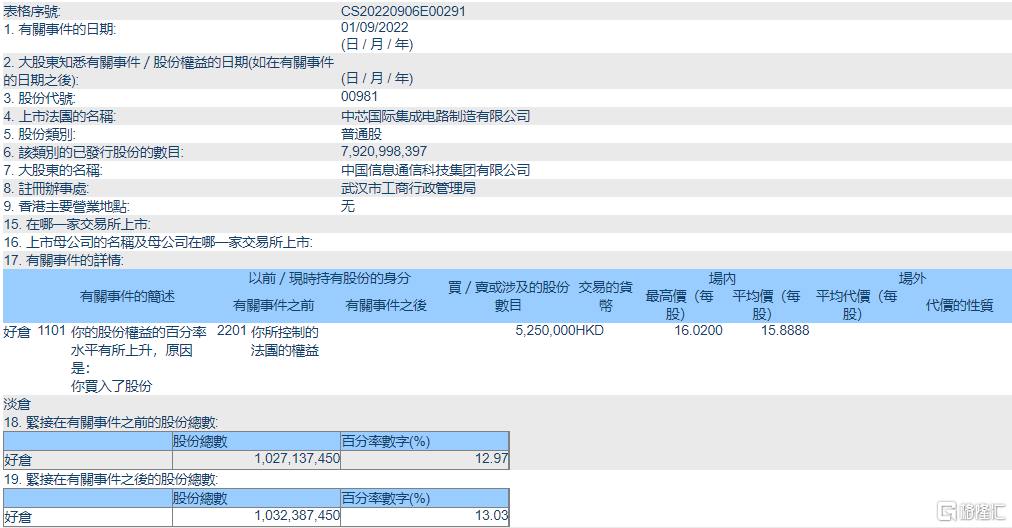Click label 5. 股份類別

point(39,135)
